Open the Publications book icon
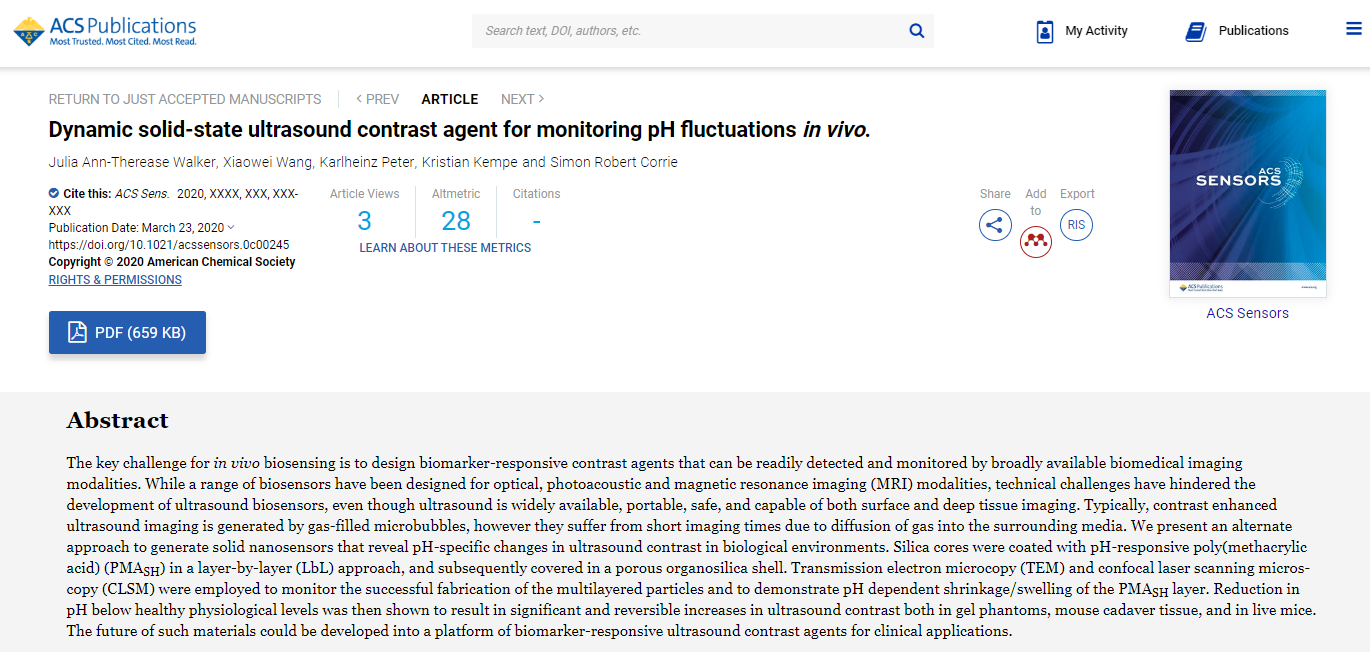This screenshot has width=1370, height=652. click(1195, 31)
